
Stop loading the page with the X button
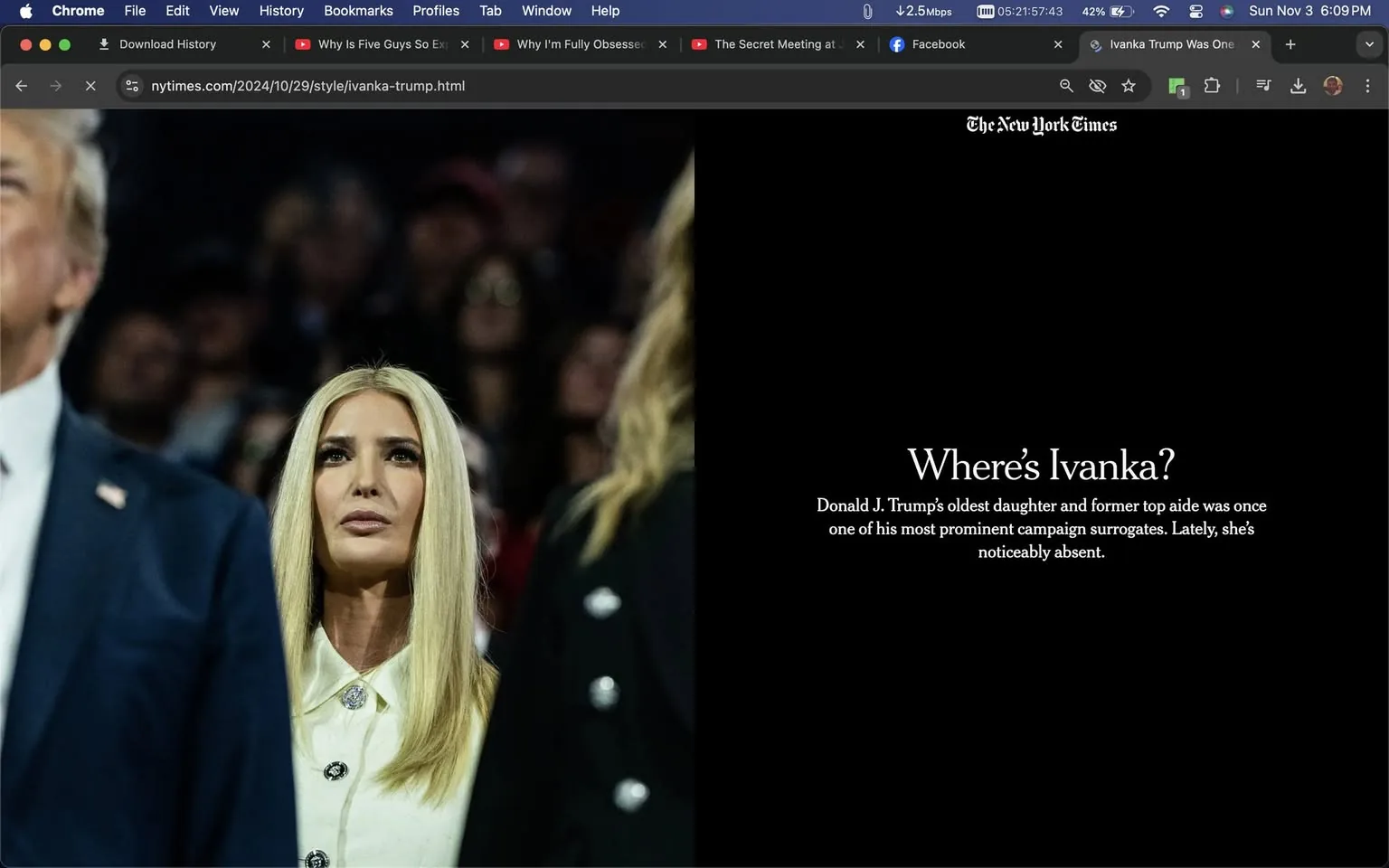tap(90, 85)
